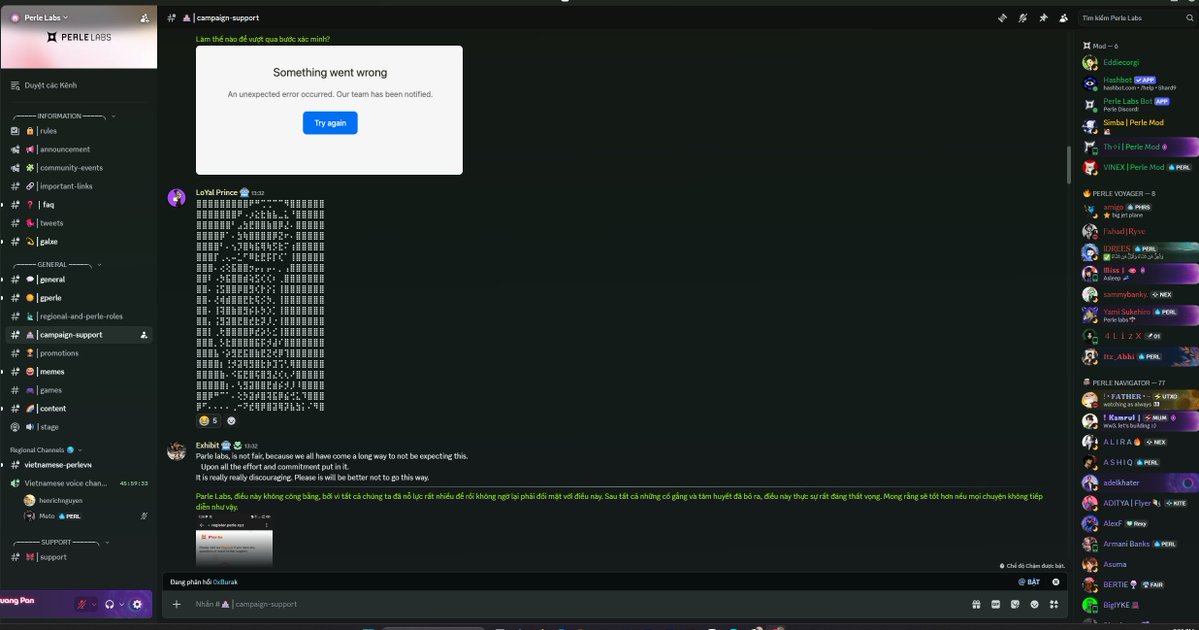Collapse Regional Channels category
The image size is (1199, 630).
45,450
